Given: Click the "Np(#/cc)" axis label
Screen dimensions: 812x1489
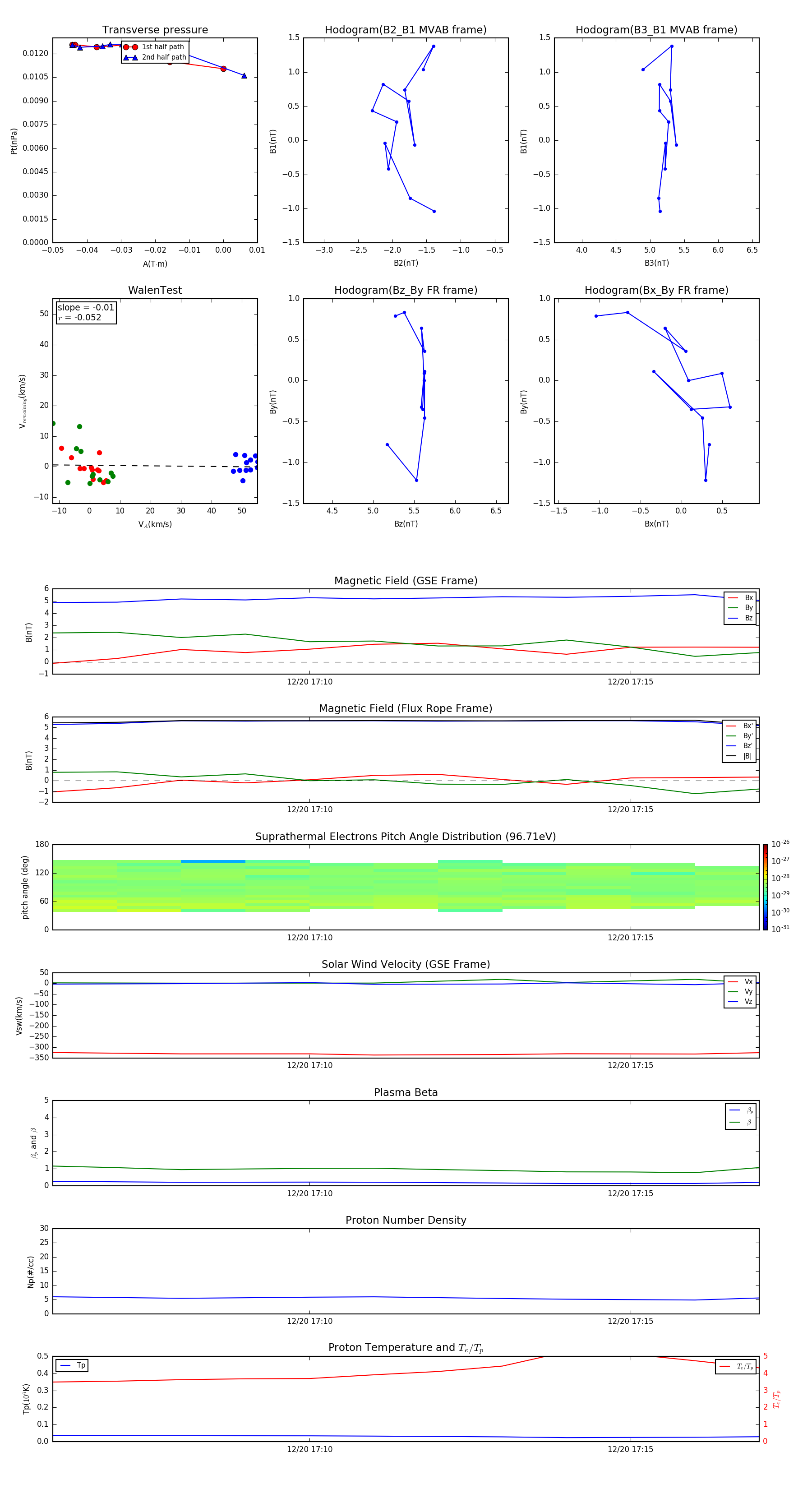Looking at the screenshot, I should (x=31, y=1272).
